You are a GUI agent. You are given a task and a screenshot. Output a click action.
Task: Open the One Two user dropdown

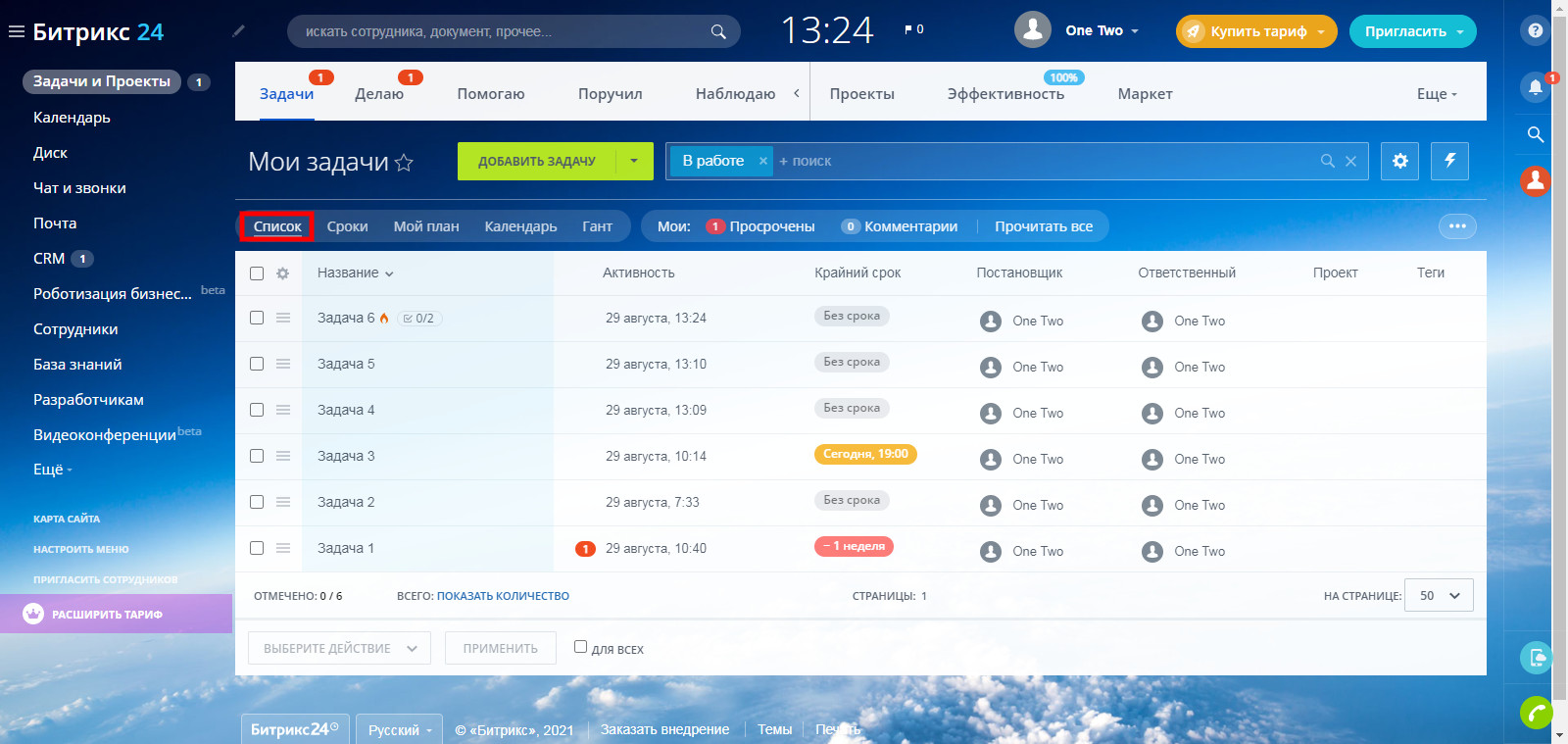[1102, 30]
